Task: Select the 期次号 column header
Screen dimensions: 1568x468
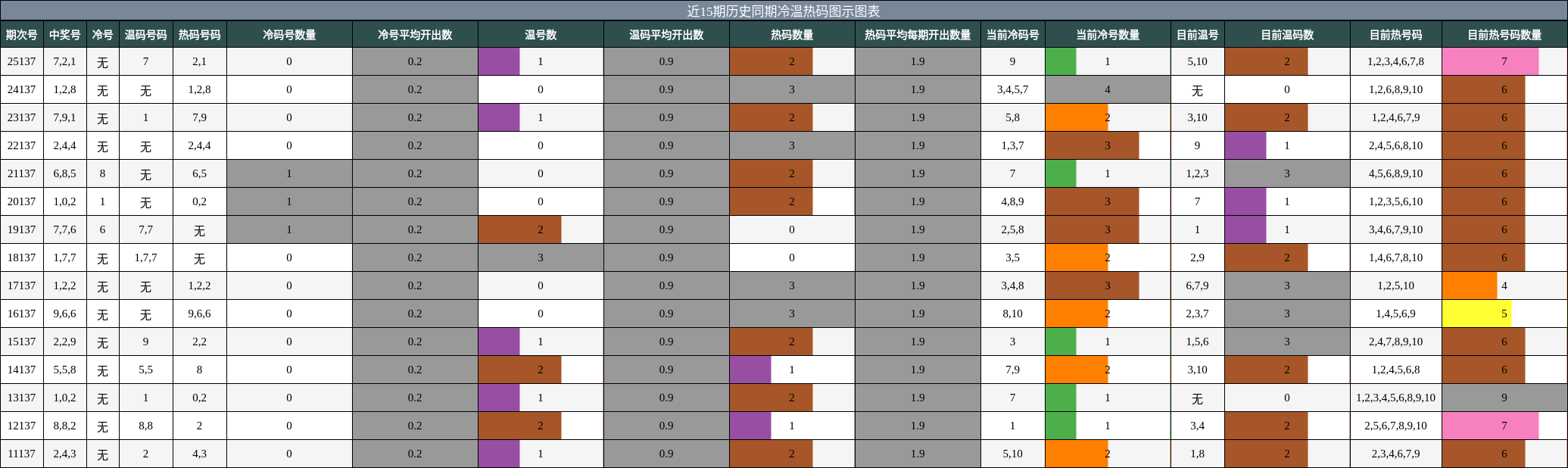Action: coord(21,34)
